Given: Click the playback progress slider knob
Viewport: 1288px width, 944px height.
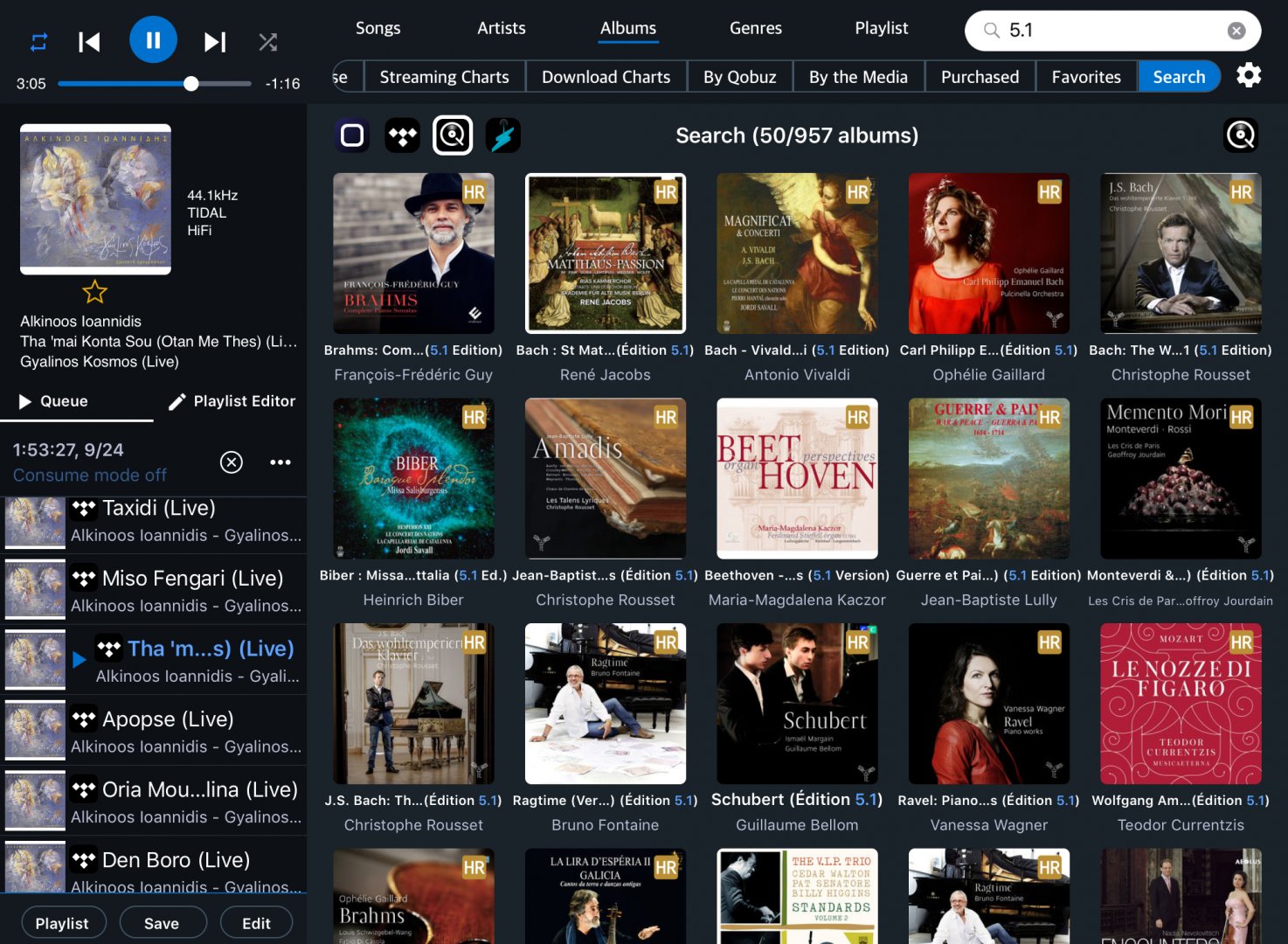Looking at the screenshot, I should (191, 84).
